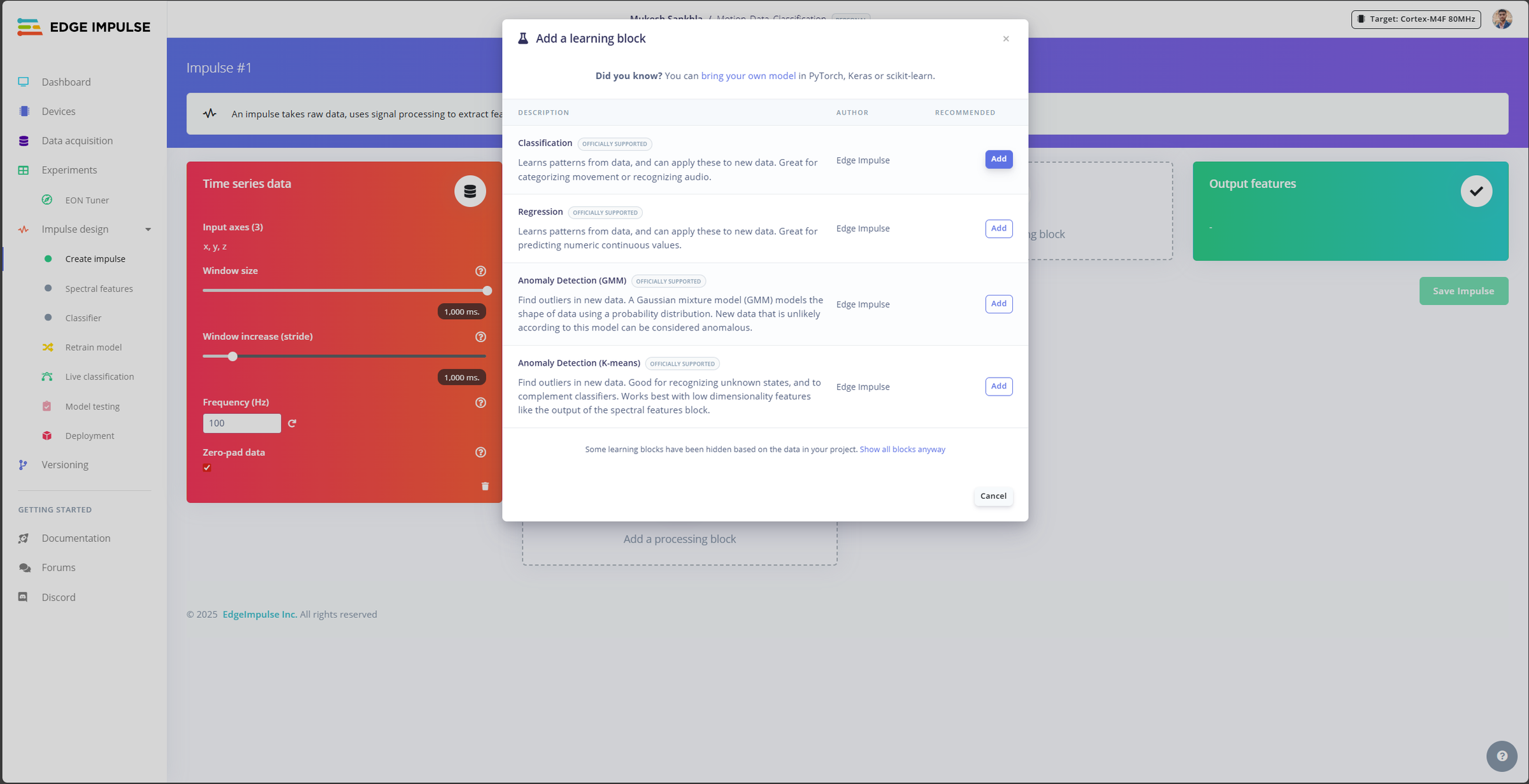Click the learning block flask icon
This screenshot has height=784, width=1529.
coord(523,38)
